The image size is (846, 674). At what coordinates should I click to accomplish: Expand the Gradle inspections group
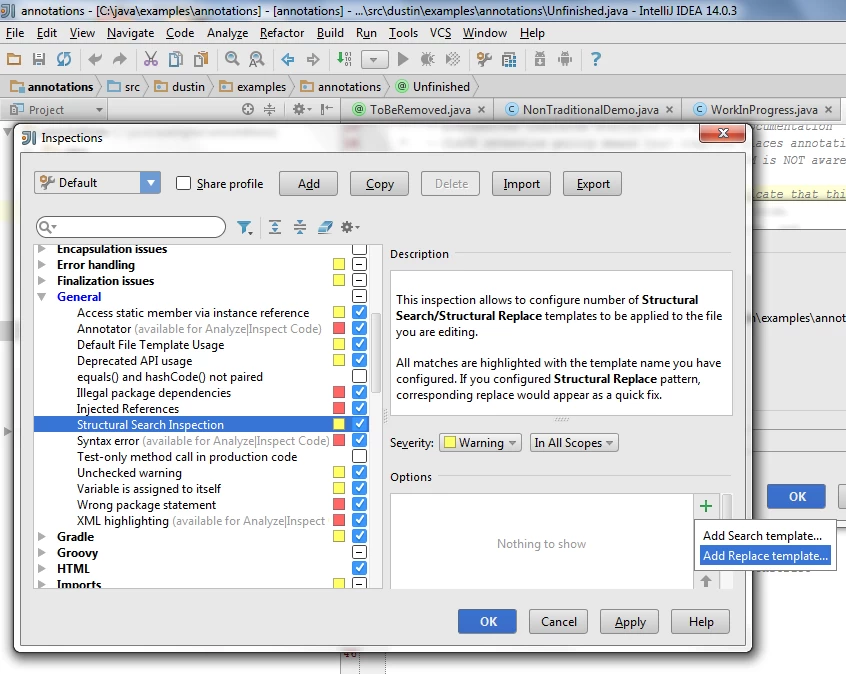[42, 536]
